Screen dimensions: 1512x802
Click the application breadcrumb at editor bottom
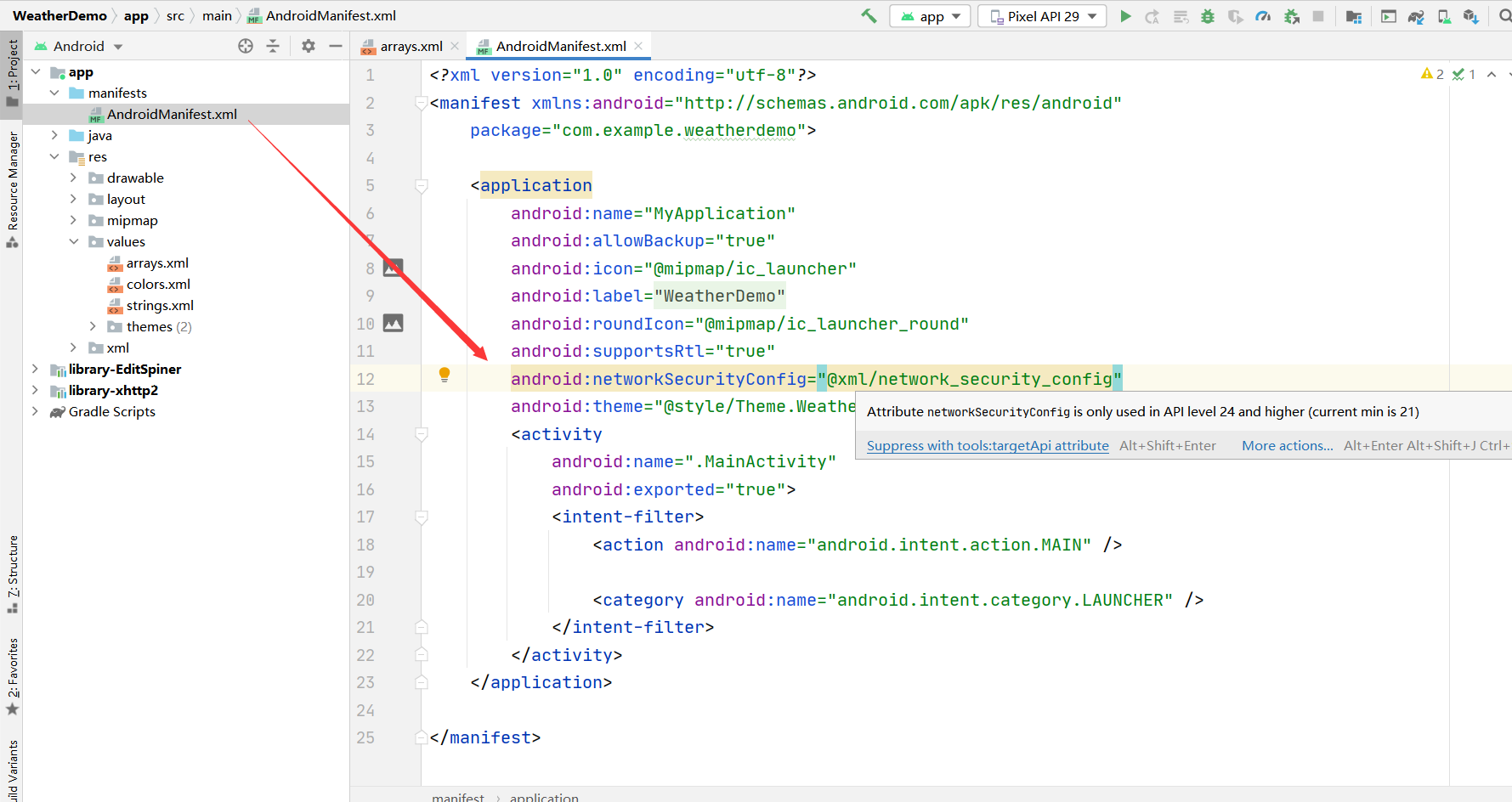pos(544,797)
